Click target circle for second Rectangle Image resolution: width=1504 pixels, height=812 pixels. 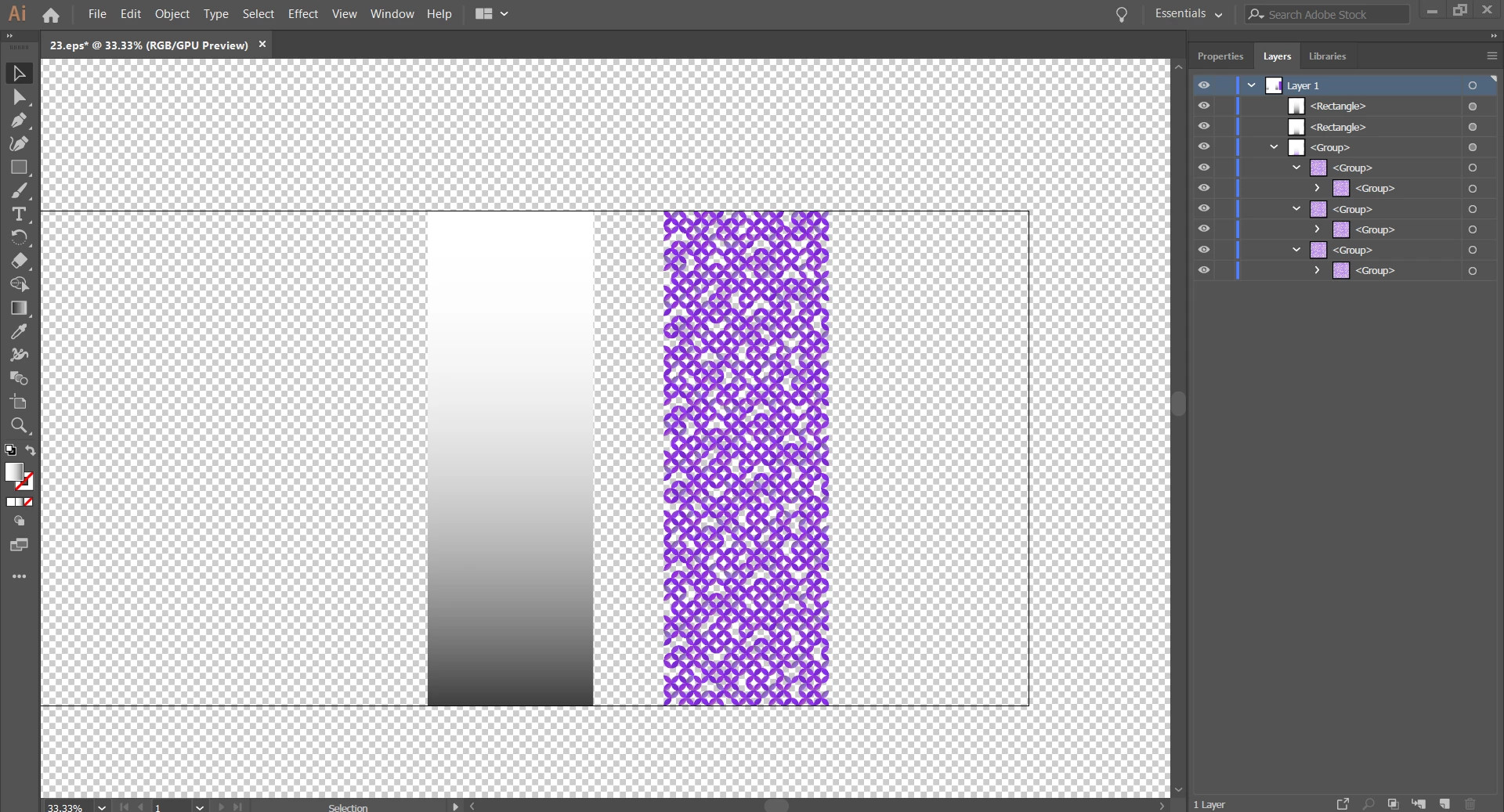pyautogui.click(x=1473, y=127)
